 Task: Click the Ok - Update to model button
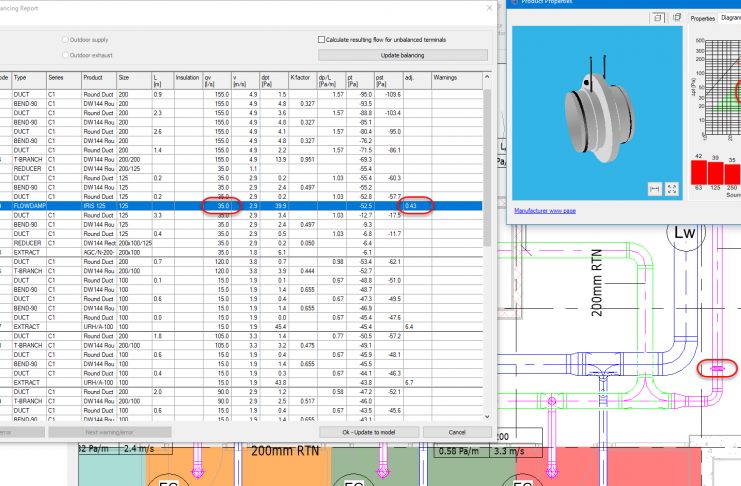click(371, 432)
